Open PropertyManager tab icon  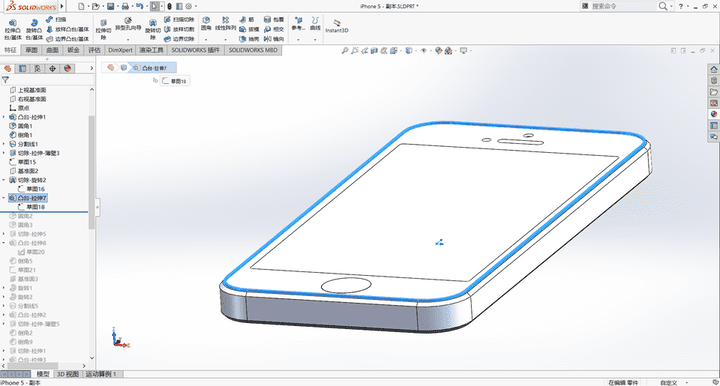22,68
